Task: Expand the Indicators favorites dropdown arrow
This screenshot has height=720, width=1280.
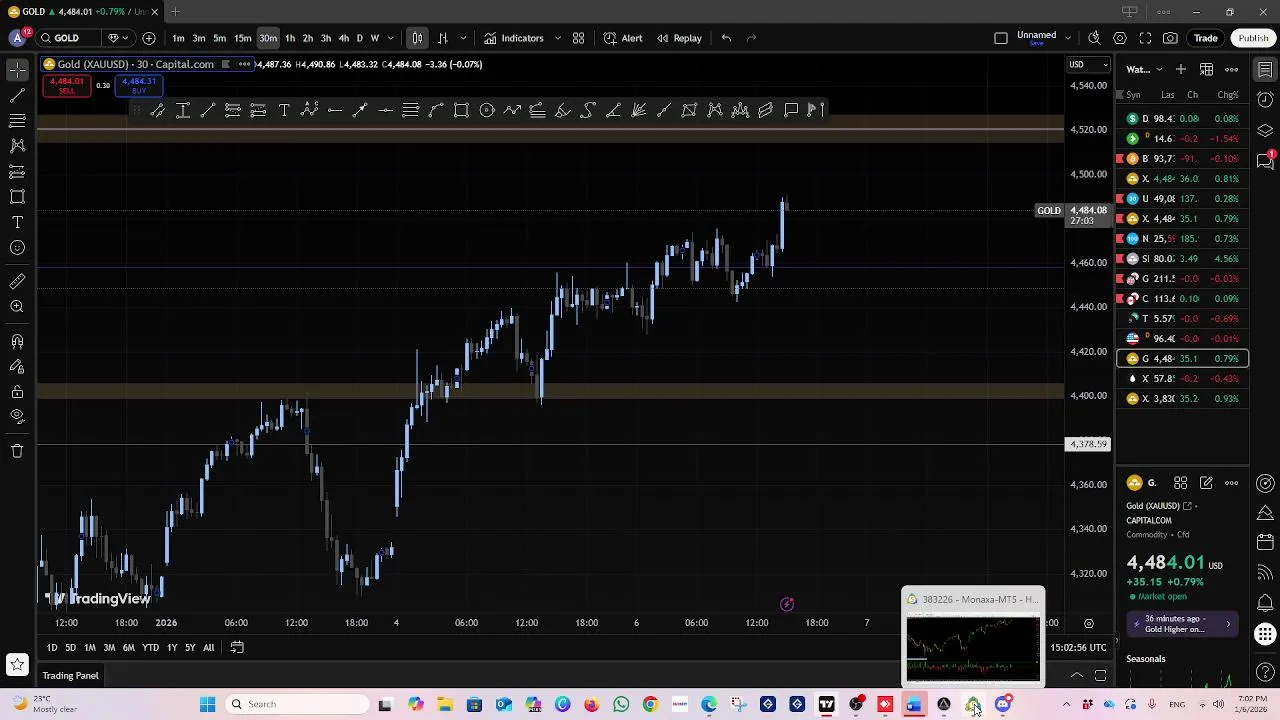Action: pyautogui.click(x=557, y=38)
